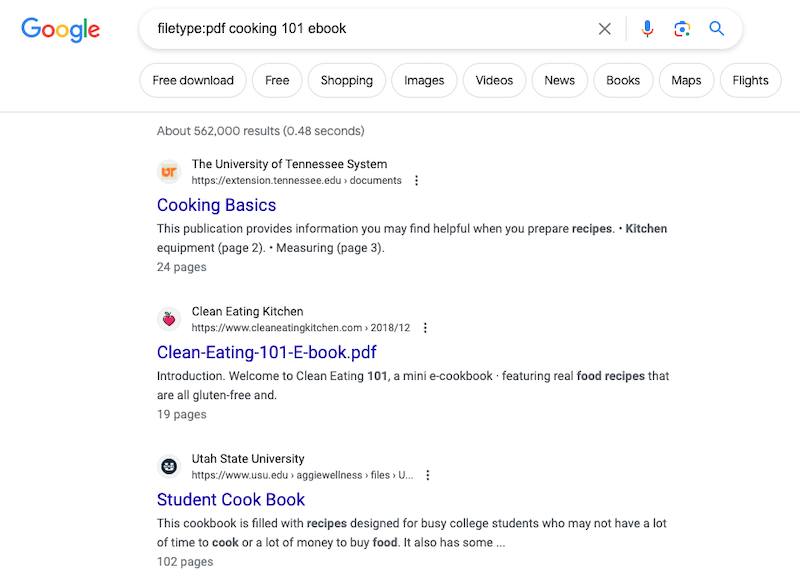This screenshot has width=800, height=585.
Task: Click the University of Tennessee favicon
Action: [169, 172]
